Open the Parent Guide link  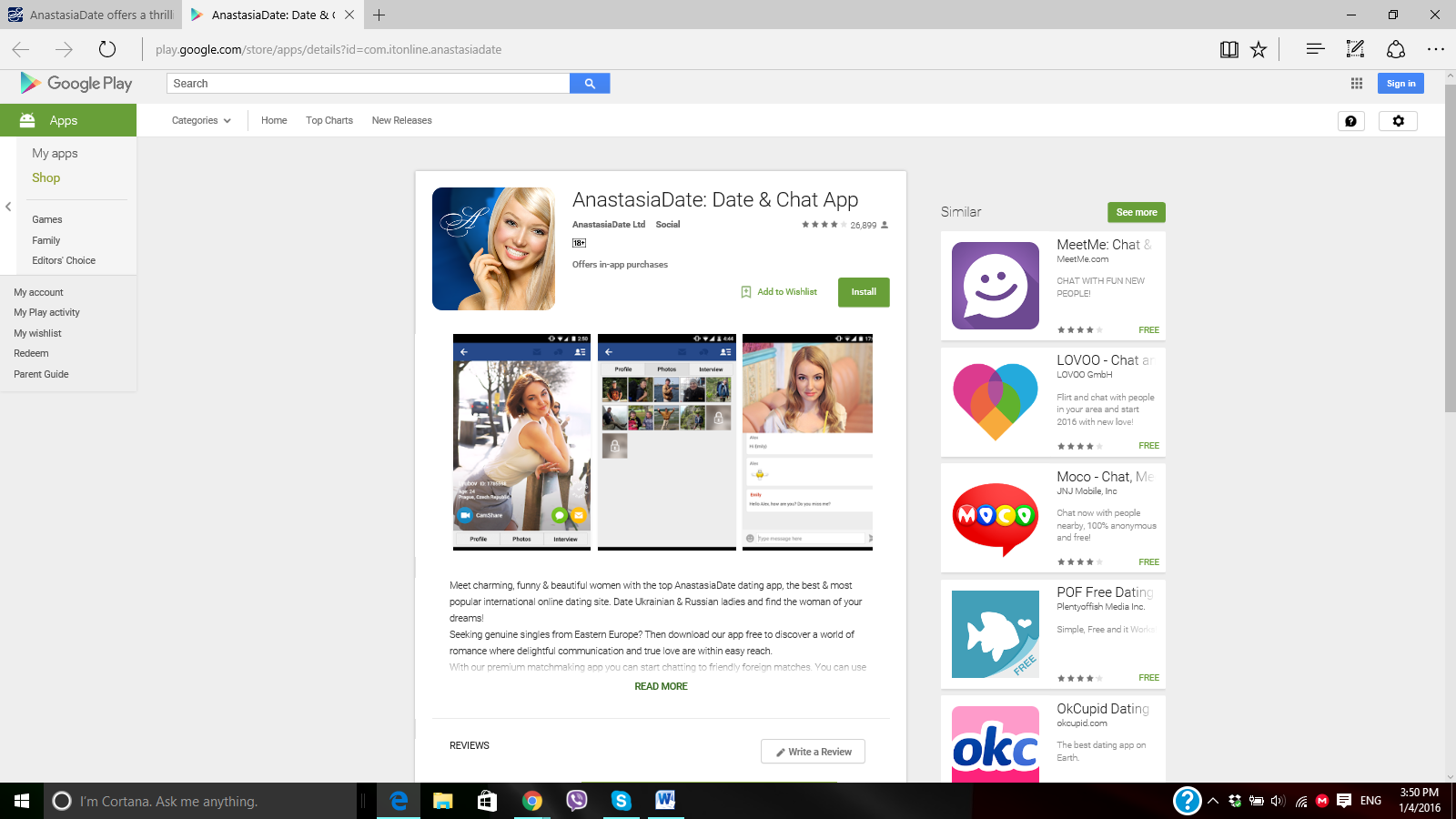[x=41, y=374]
